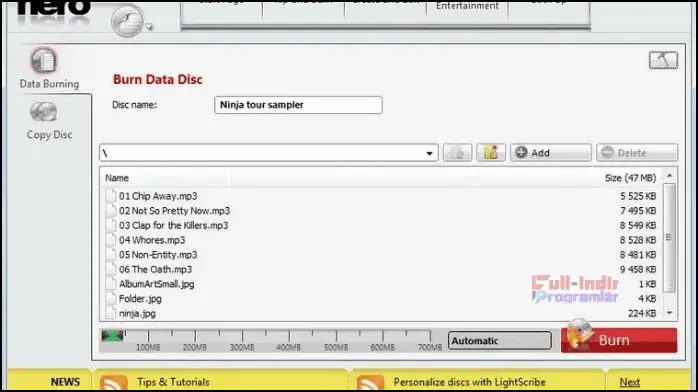698x392 pixels.
Task: Click the 8 481 KB size value
Action: [x=638, y=255]
